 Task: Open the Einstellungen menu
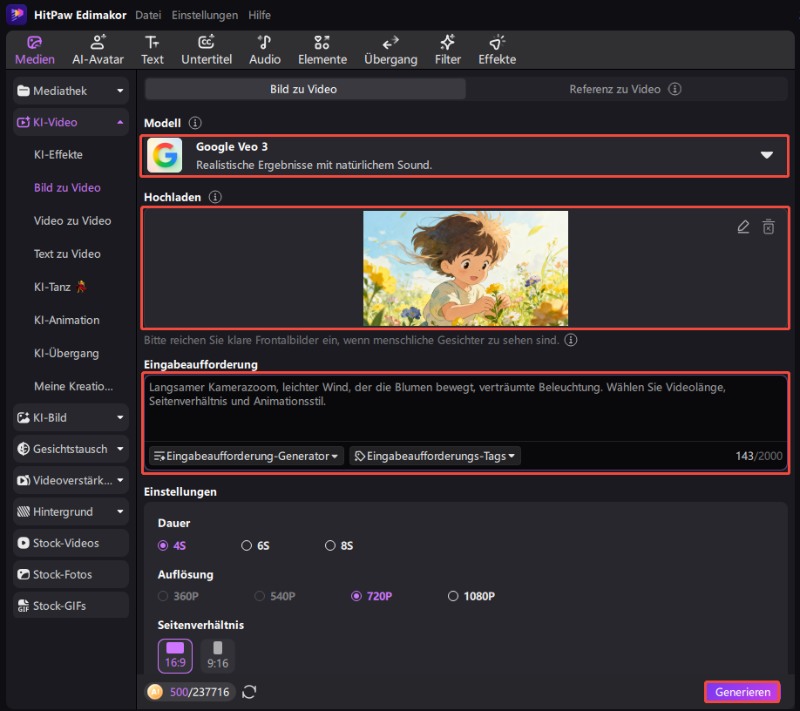204,15
